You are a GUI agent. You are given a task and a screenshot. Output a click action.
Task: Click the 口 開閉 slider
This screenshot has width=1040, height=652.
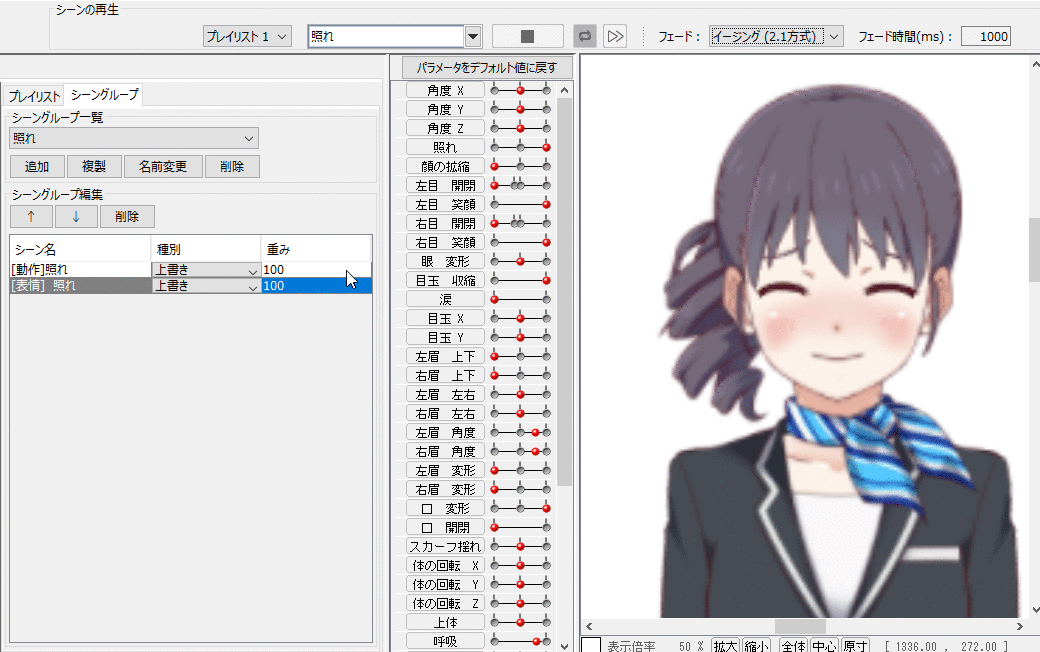coord(521,527)
